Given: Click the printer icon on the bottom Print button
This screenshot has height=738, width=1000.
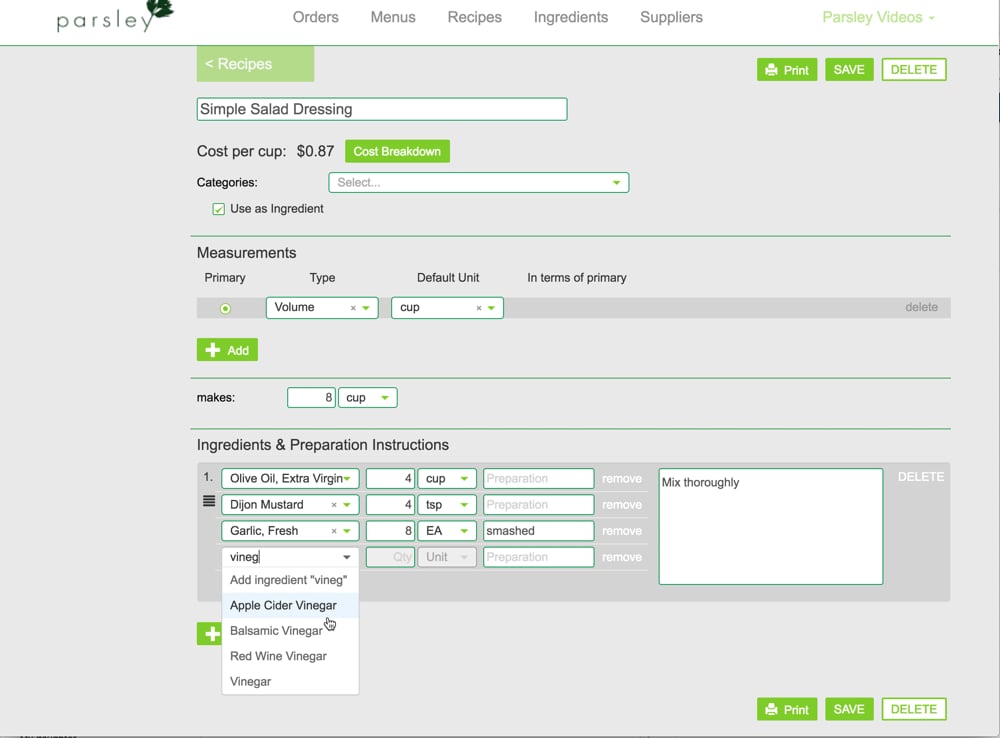Looking at the screenshot, I should click(x=771, y=709).
